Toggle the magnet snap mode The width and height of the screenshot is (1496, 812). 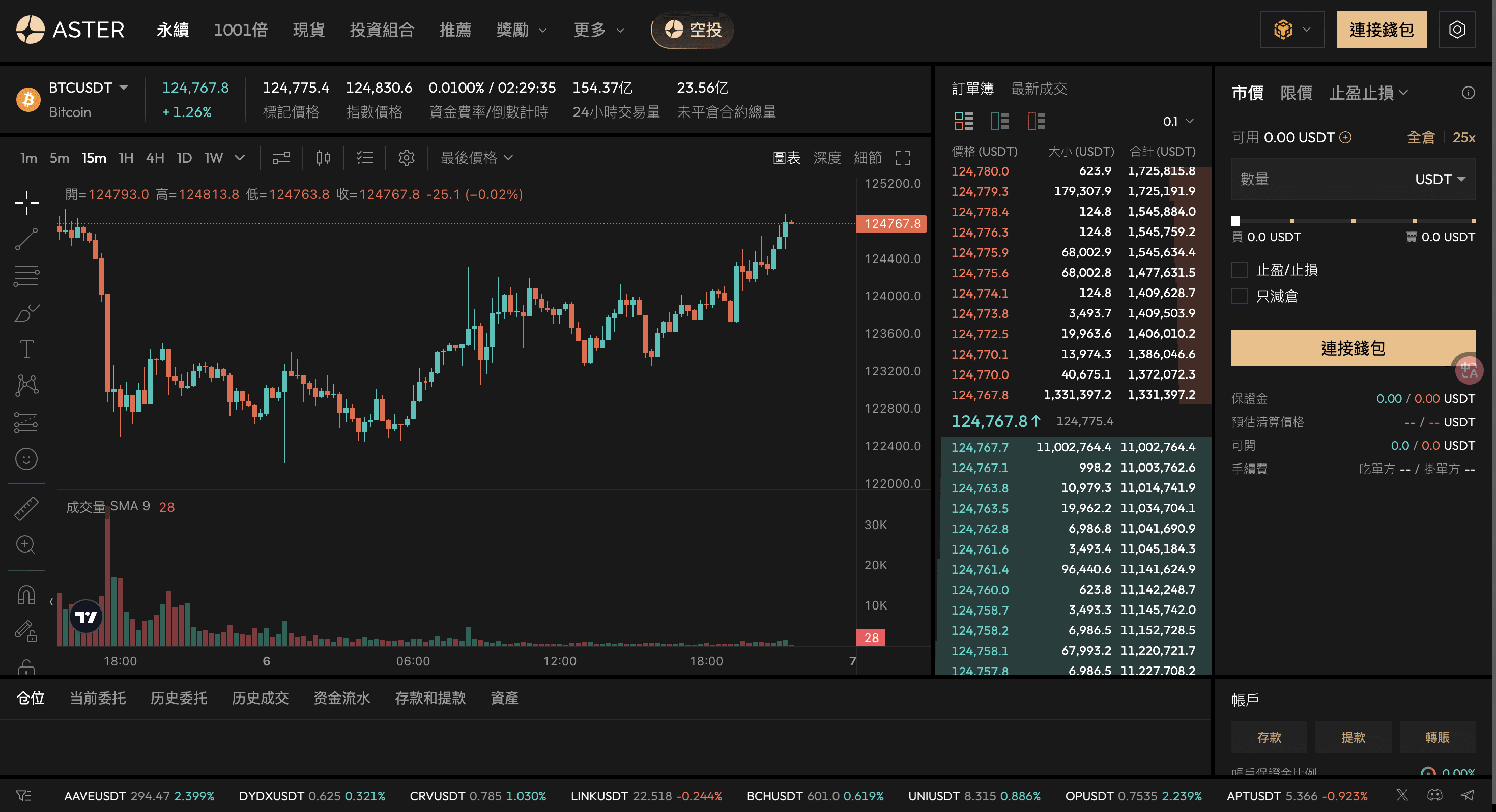point(26,595)
